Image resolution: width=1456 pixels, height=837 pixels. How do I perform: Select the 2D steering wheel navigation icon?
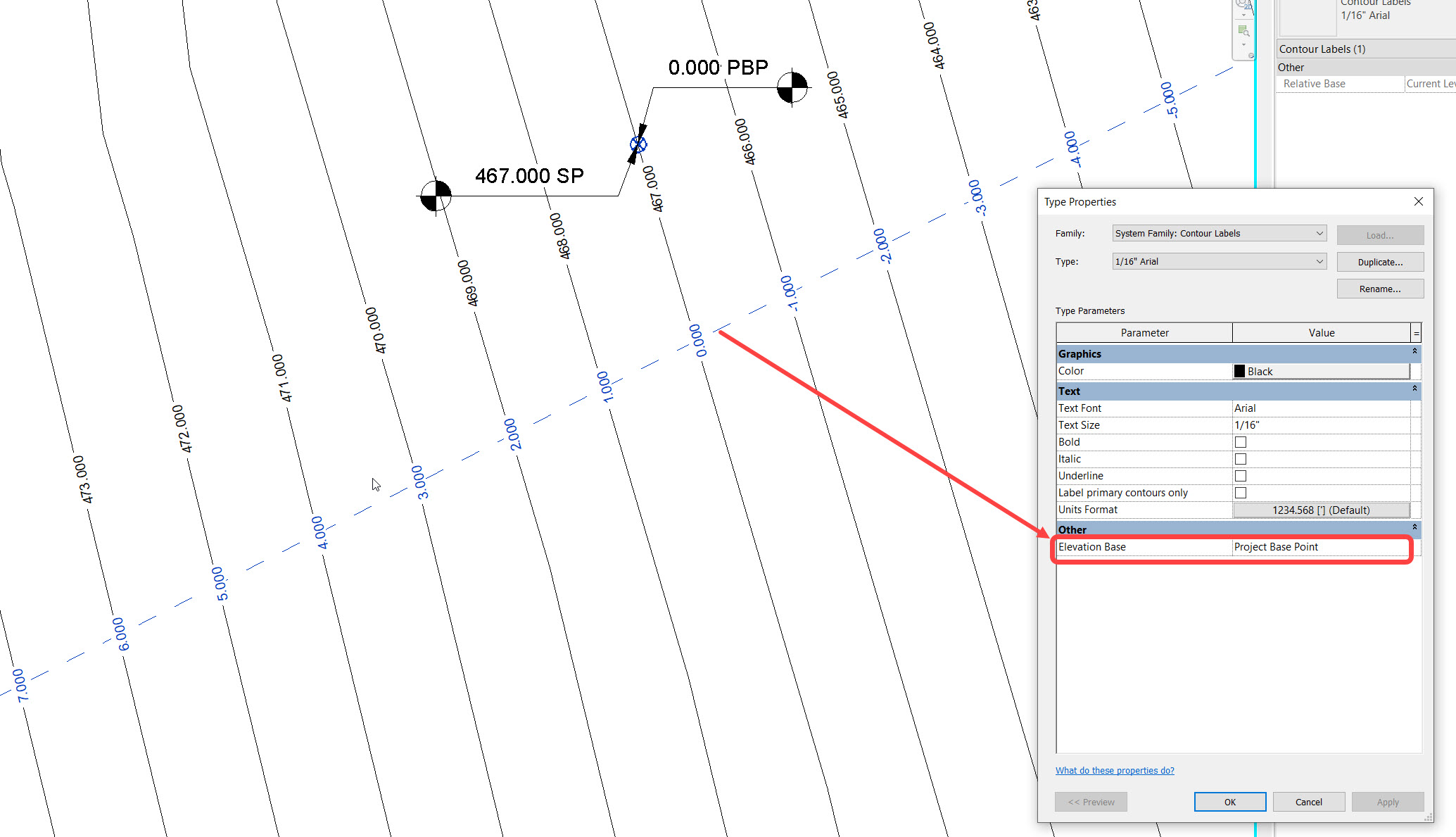(1243, 4)
